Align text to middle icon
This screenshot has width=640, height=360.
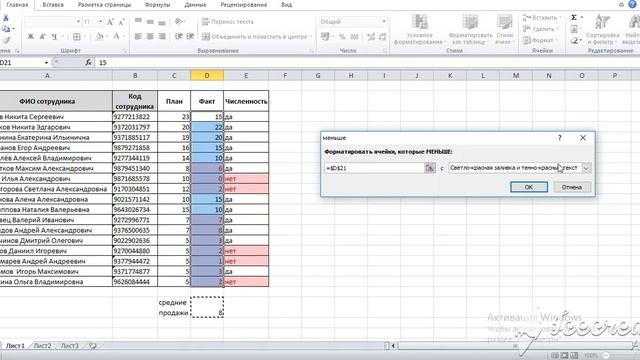[x=150, y=22]
